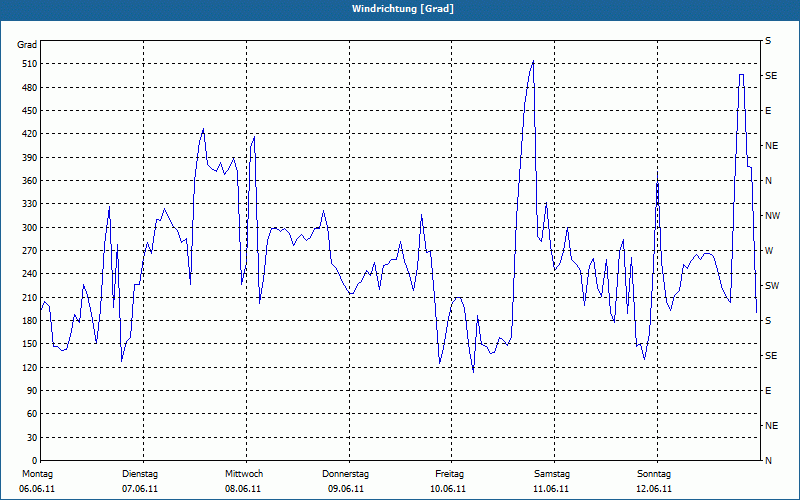Click the 360 axis value
The image size is (800, 500).
30,181
